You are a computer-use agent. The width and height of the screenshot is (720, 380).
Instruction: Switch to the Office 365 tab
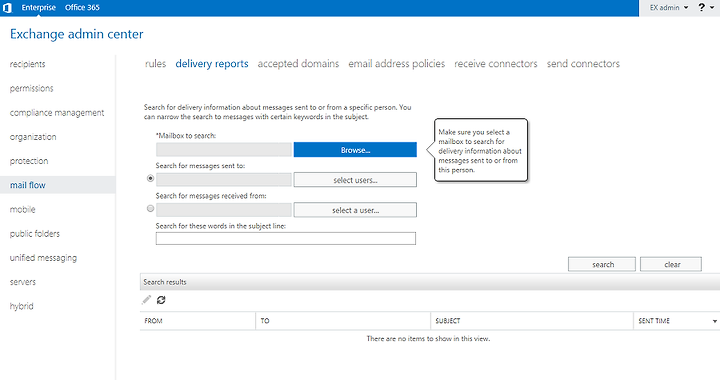(x=82, y=7)
